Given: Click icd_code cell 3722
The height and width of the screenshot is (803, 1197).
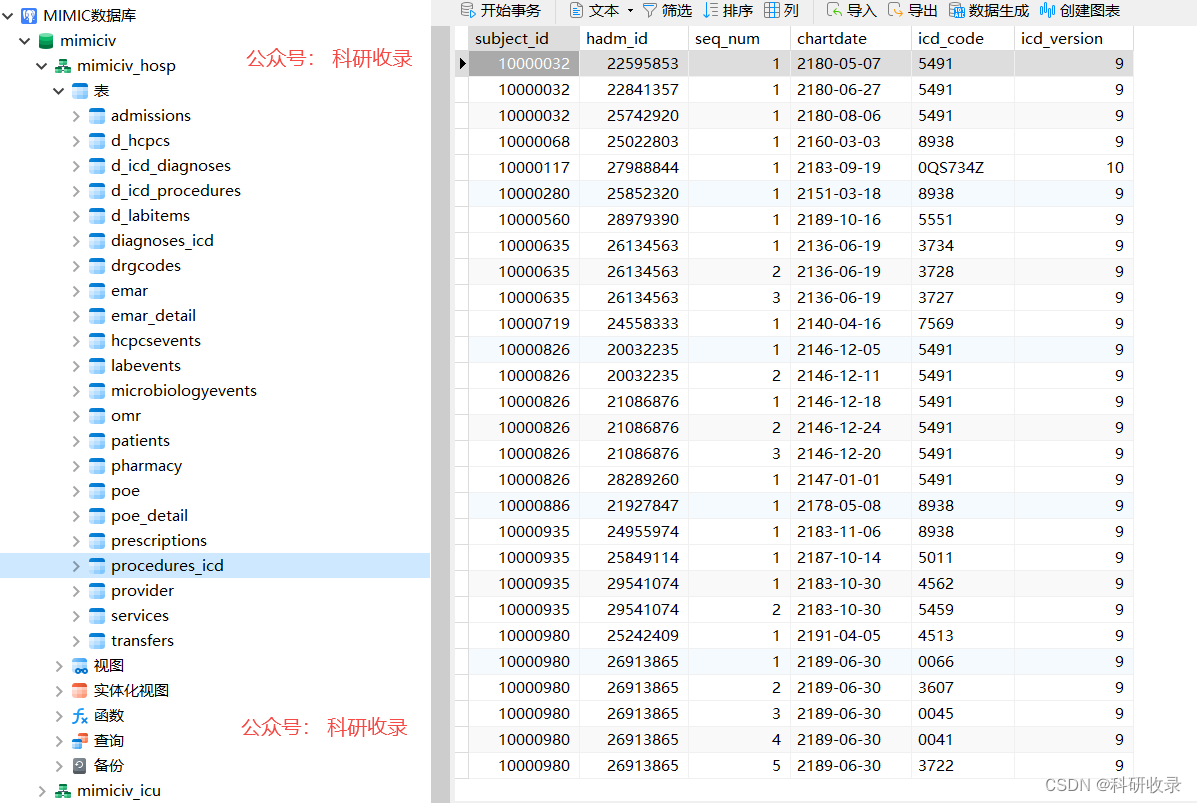Looking at the screenshot, I should [x=963, y=766].
